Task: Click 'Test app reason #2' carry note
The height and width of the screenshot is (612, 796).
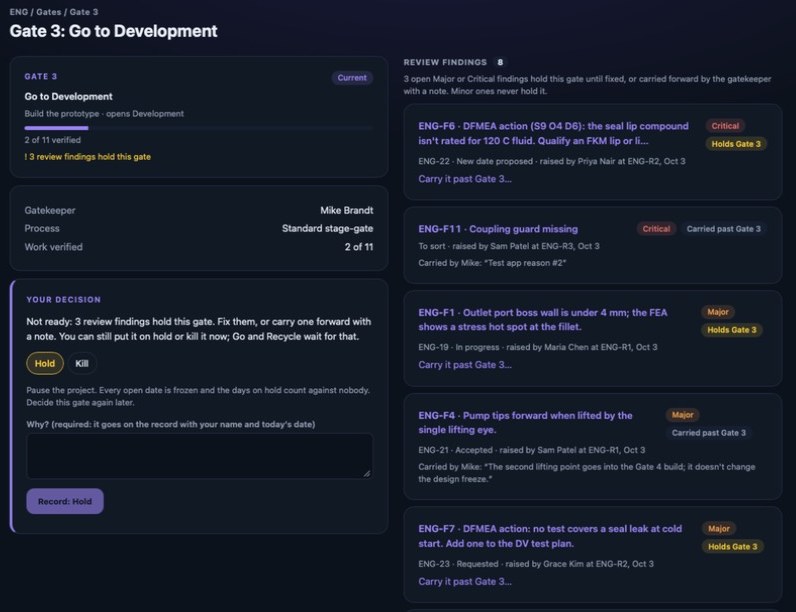Action: [492, 263]
